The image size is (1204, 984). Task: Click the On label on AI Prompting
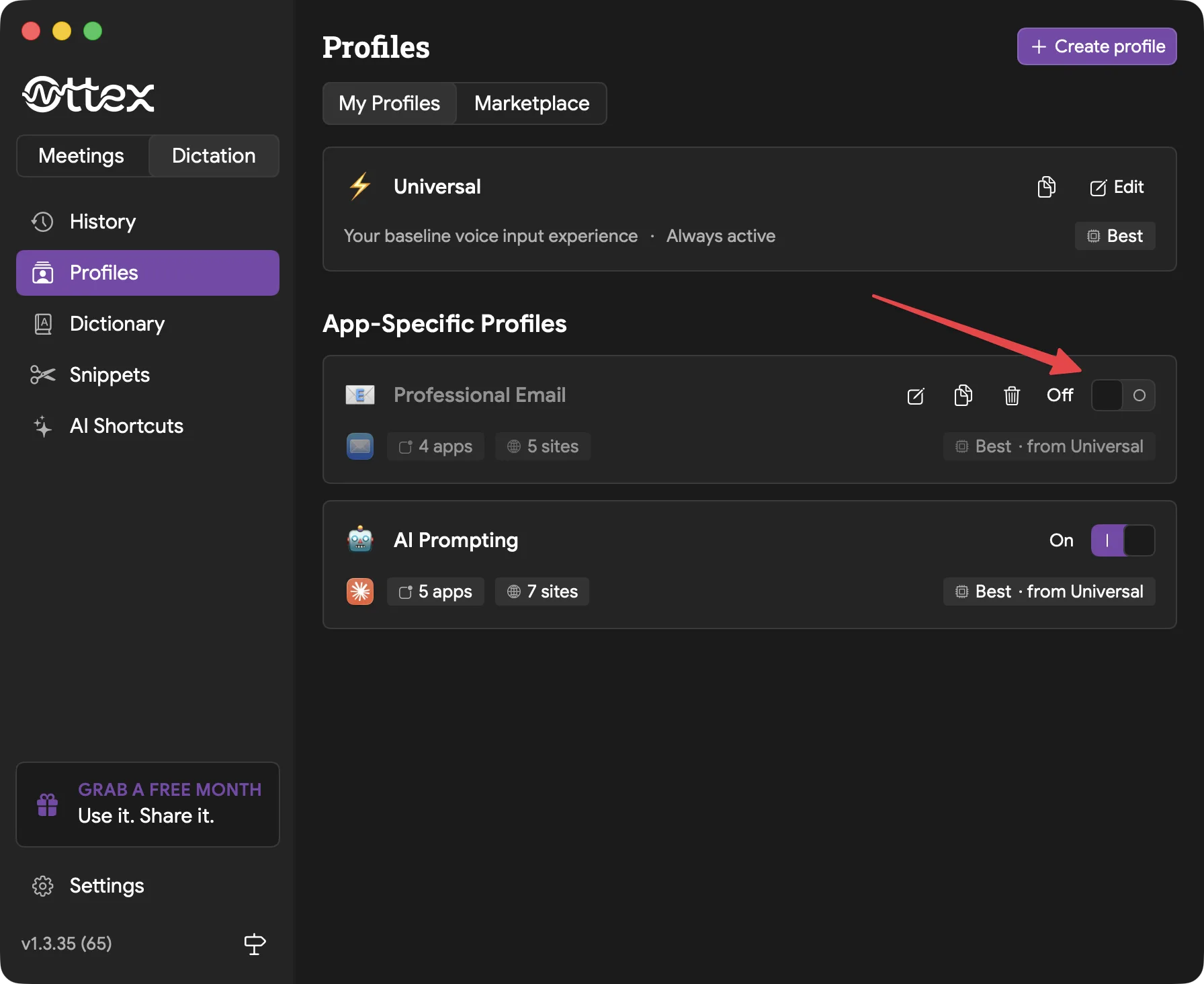[1062, 540]
